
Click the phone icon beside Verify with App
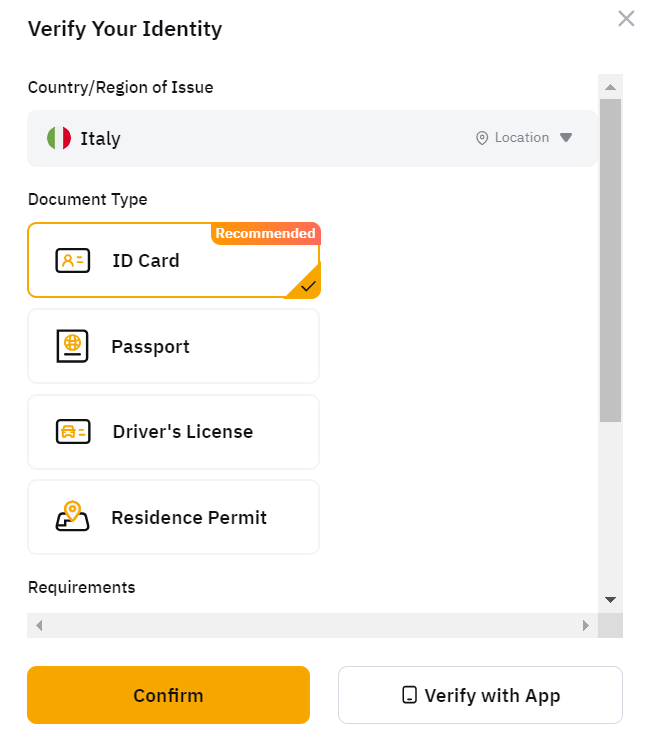point(409,695)
